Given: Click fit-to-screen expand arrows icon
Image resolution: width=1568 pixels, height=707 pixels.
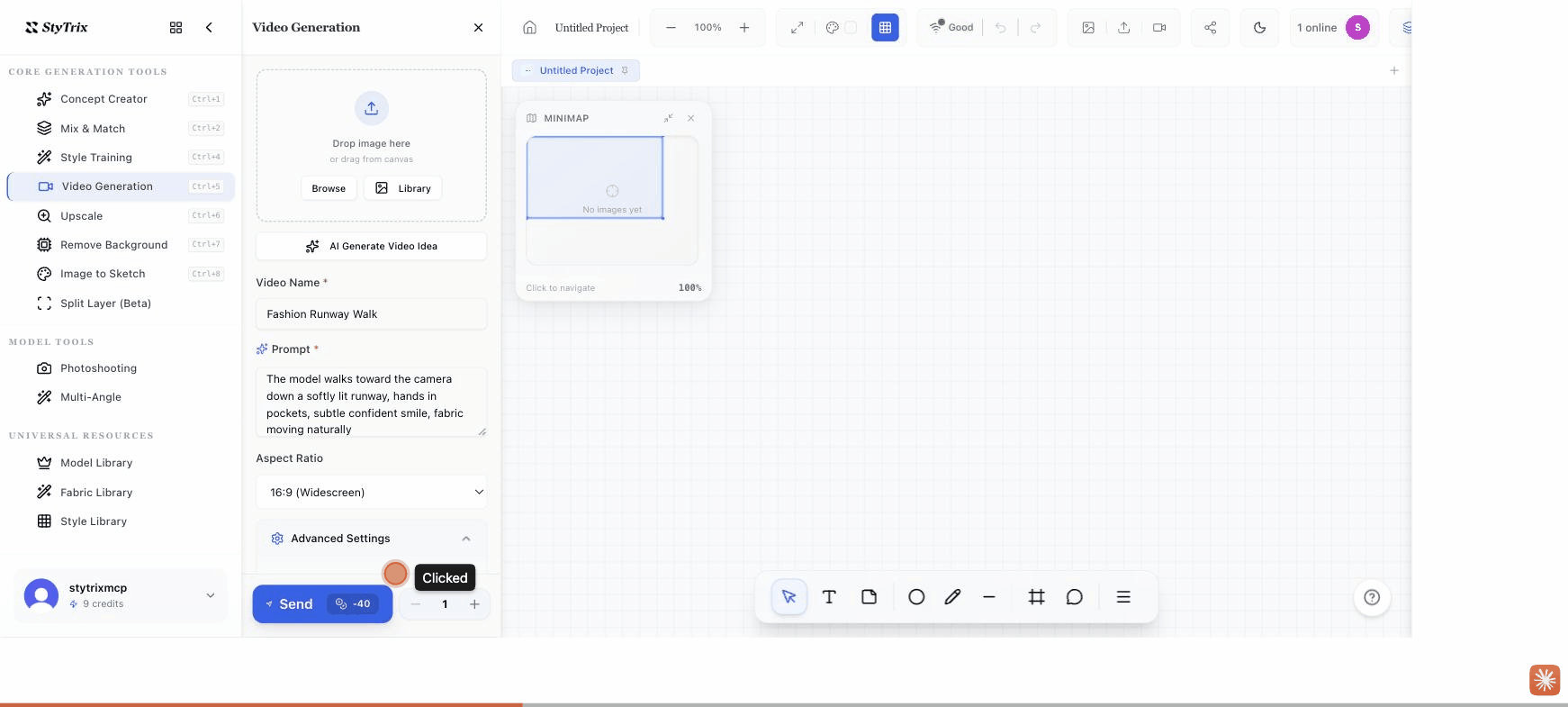Looking at the screenshot, I should pyautogui.click(x=797, y=28).
